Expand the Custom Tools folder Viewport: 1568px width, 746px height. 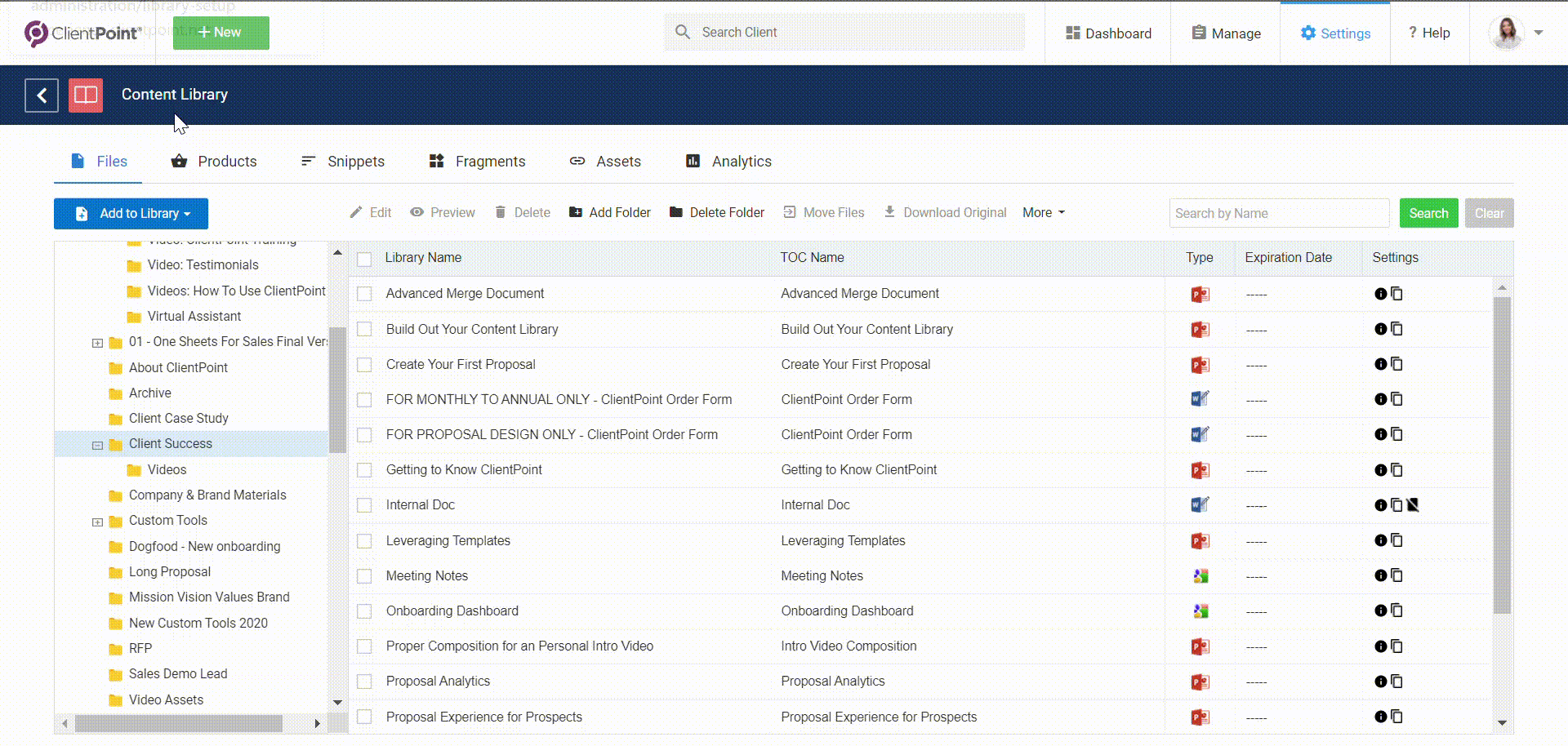97,522
